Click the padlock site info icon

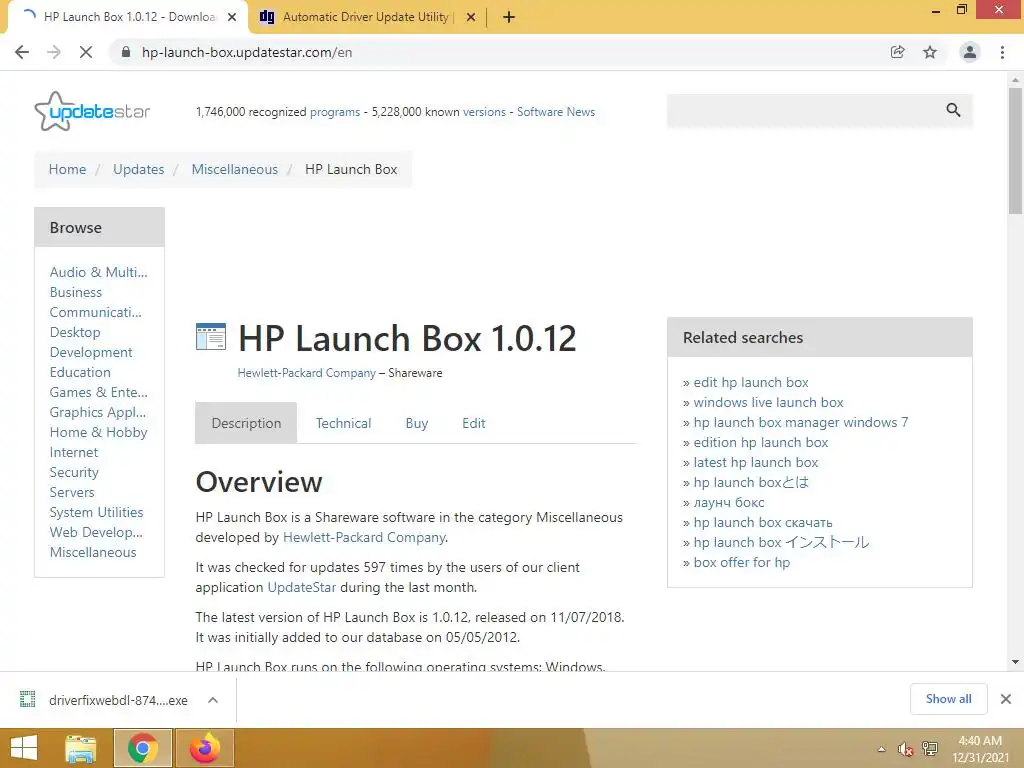126,52
